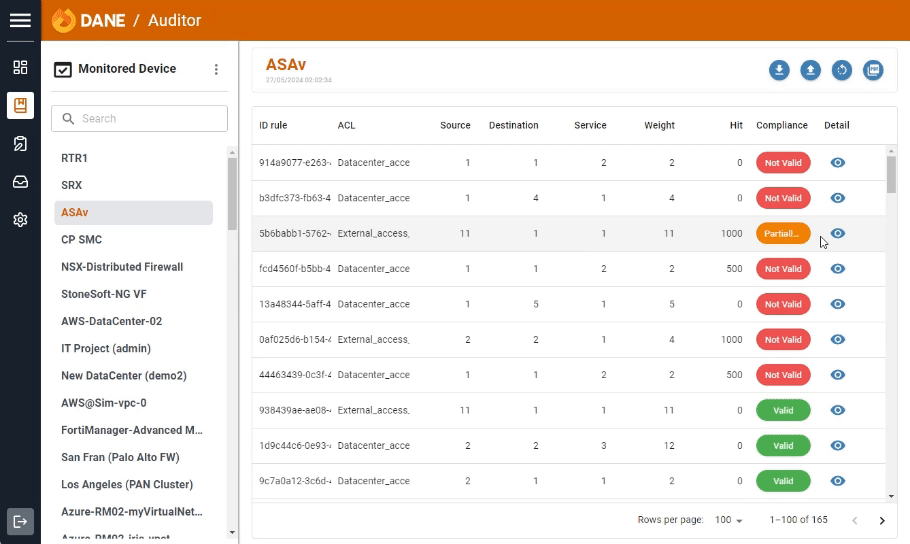This screenshot has height=544, width=910.
Task: Open the dashboard grid icon in sidebar
Action: coord(20,67)
